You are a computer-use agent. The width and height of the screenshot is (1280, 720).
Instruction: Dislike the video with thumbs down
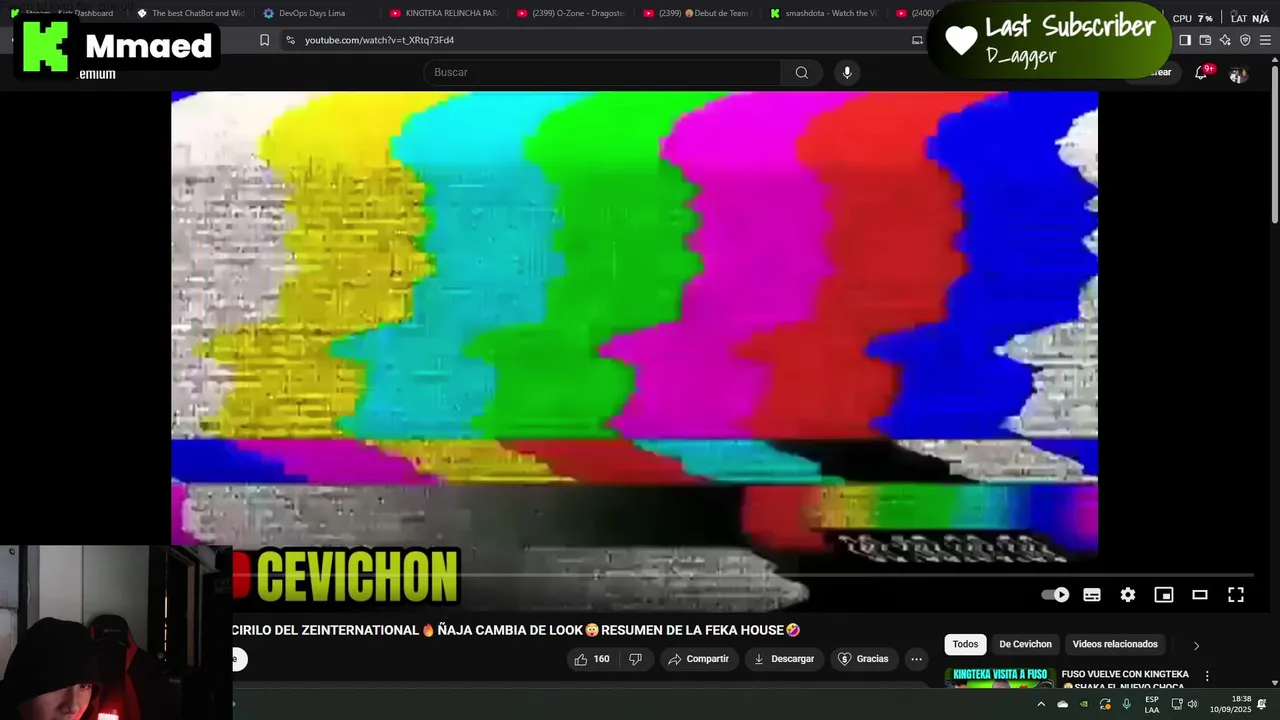tap(635, 659)
